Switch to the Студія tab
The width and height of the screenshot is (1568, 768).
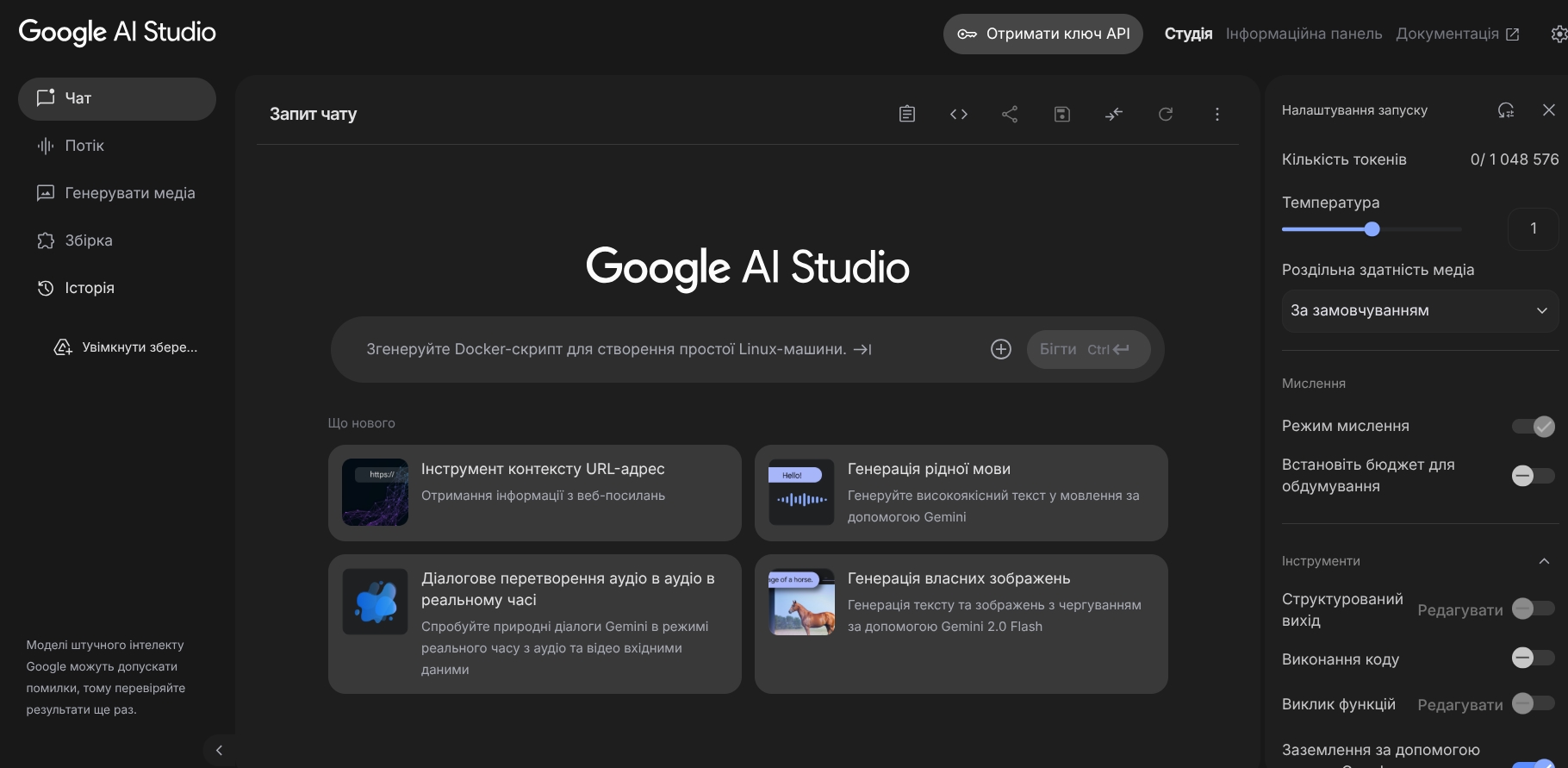click(1188, 34)
